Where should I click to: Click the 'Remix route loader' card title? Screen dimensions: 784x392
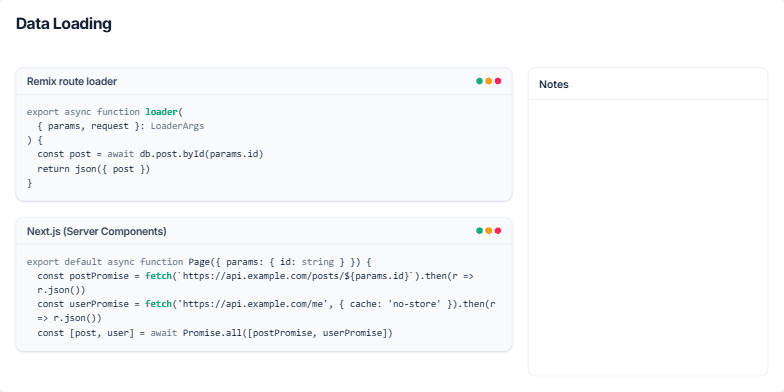pos(72,82)
